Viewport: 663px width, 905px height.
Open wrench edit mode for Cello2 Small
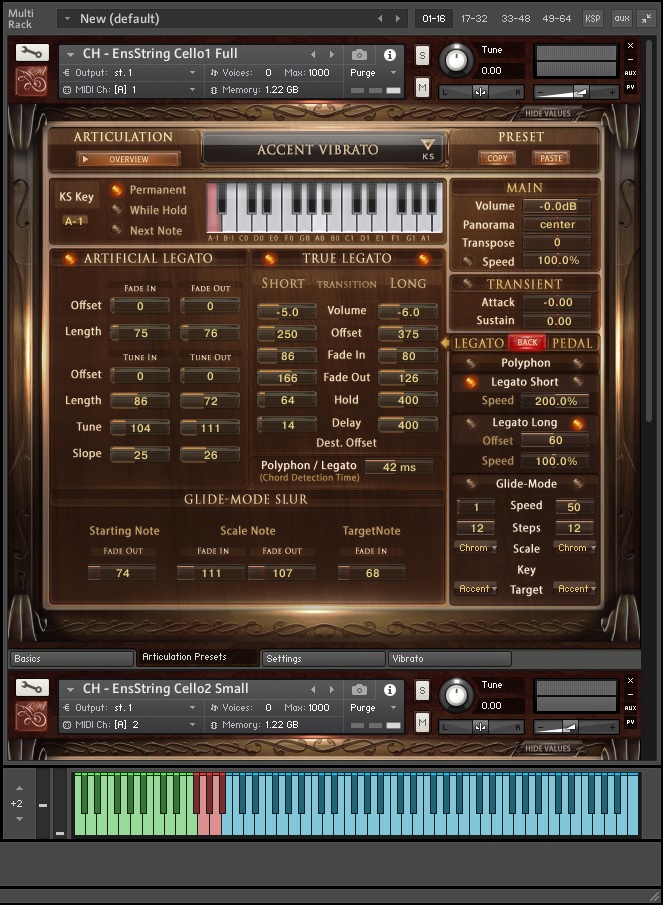pyautogui.click(x=32, y=688)
